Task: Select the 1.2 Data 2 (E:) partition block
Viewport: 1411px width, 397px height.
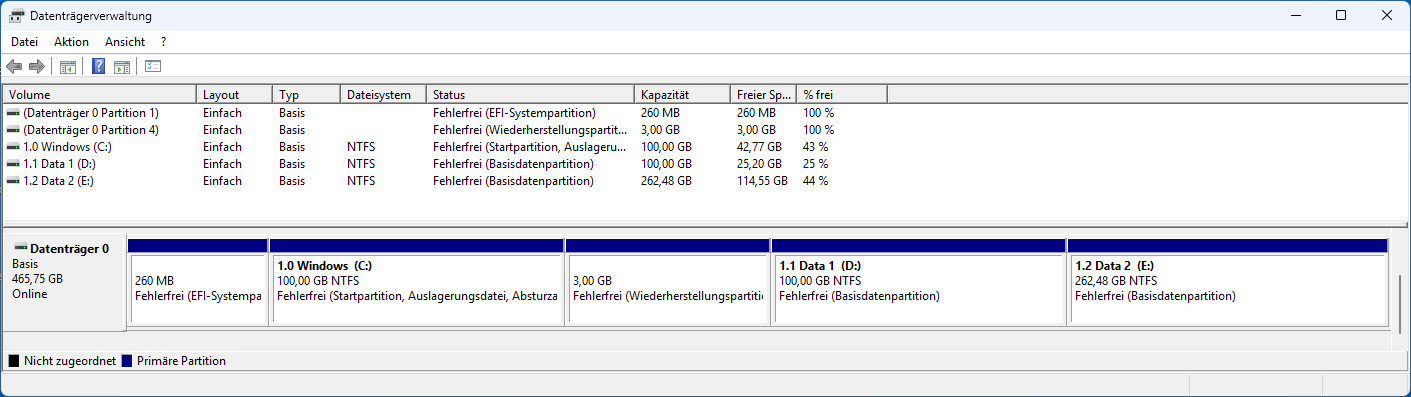Action: (1228, 282)
